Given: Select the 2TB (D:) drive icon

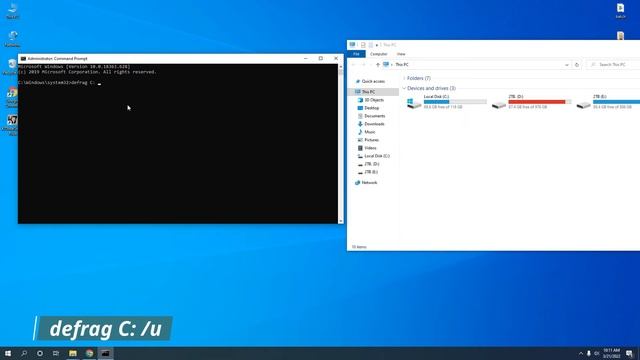Looking at the screenshot, I should 499,105.
